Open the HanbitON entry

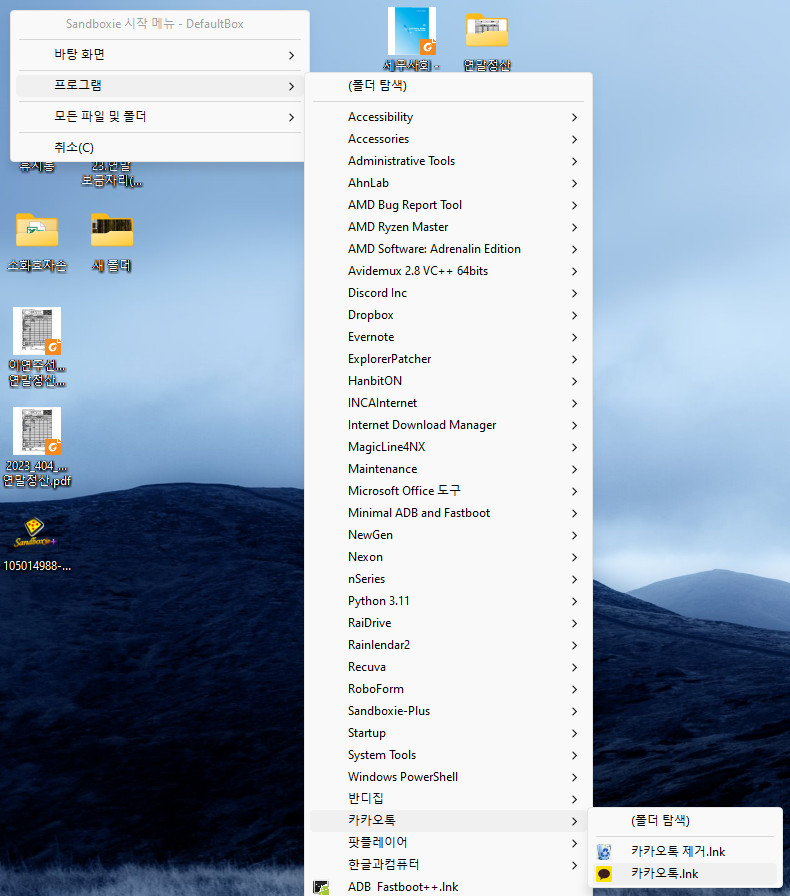[x=449, y=381]
